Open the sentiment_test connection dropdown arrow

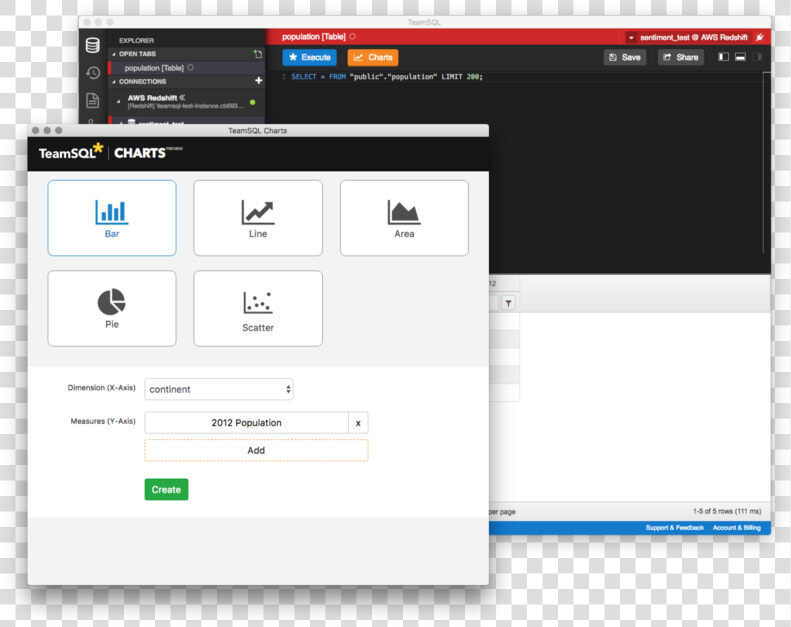[x=631, y=37]
